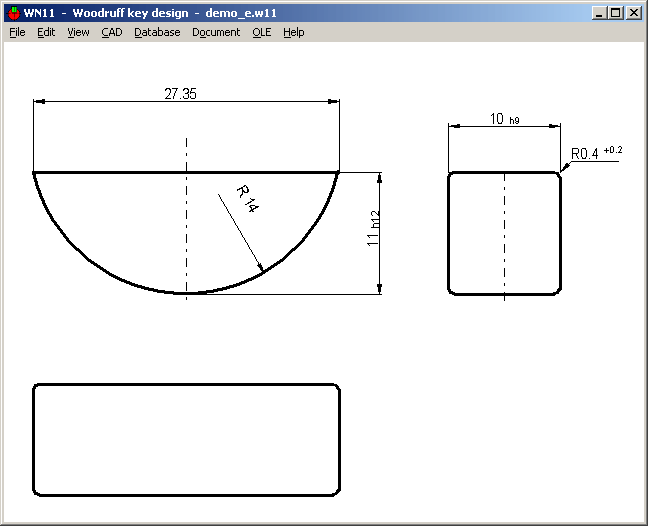Open the CAD menu

pos(111,32)
